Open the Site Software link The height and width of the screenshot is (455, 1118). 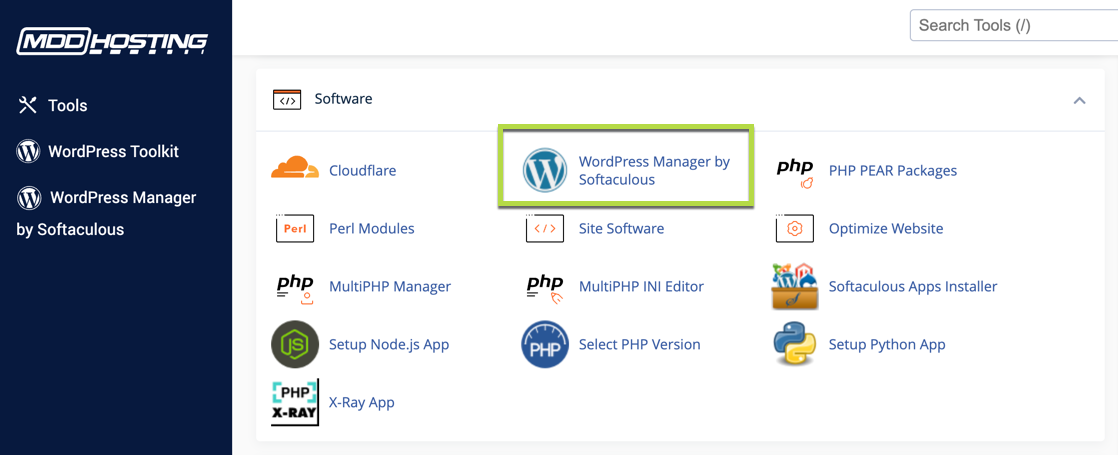pos(621,229)
